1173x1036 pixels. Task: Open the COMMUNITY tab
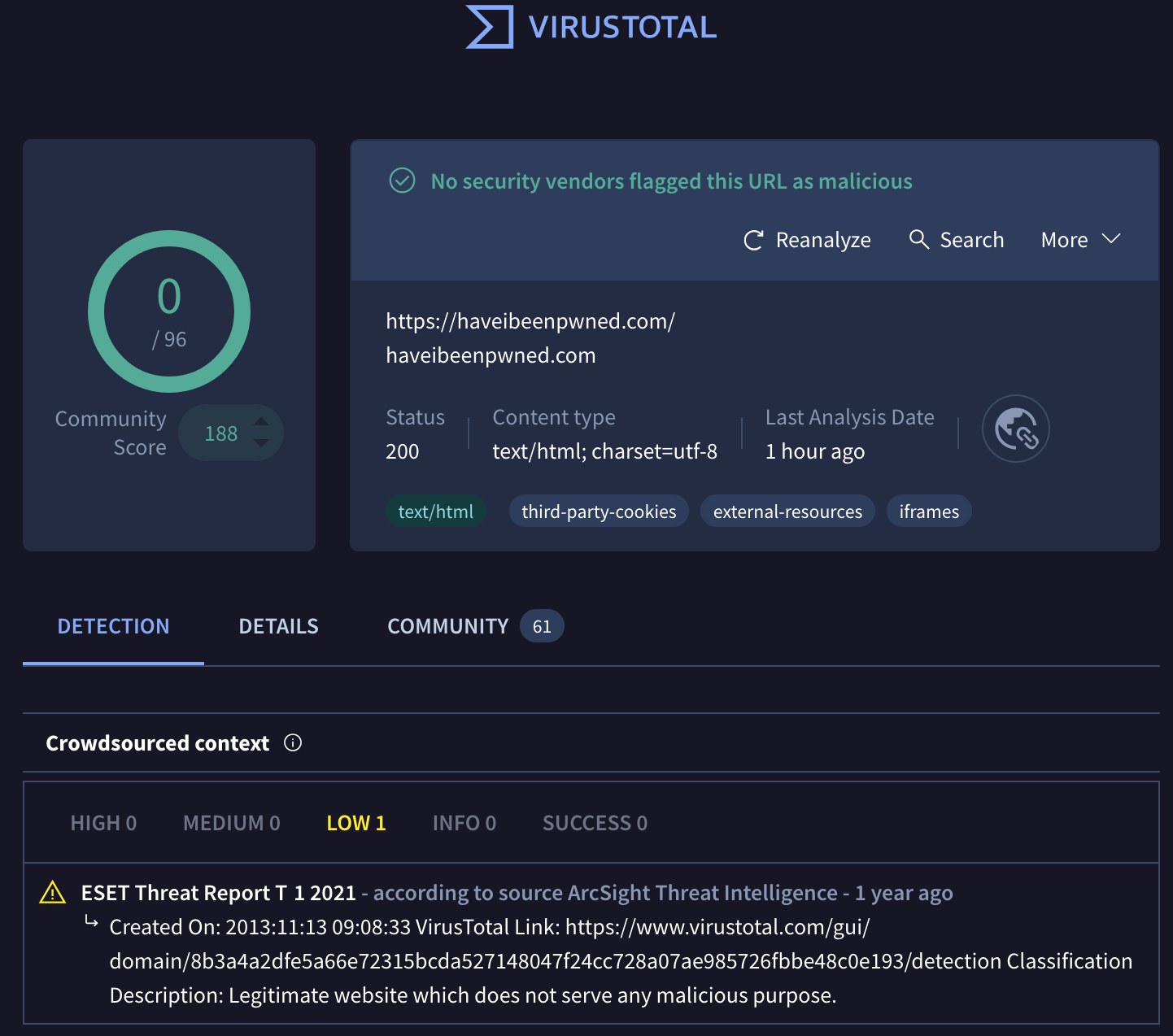pyautogui.click(x=448, y=626)
